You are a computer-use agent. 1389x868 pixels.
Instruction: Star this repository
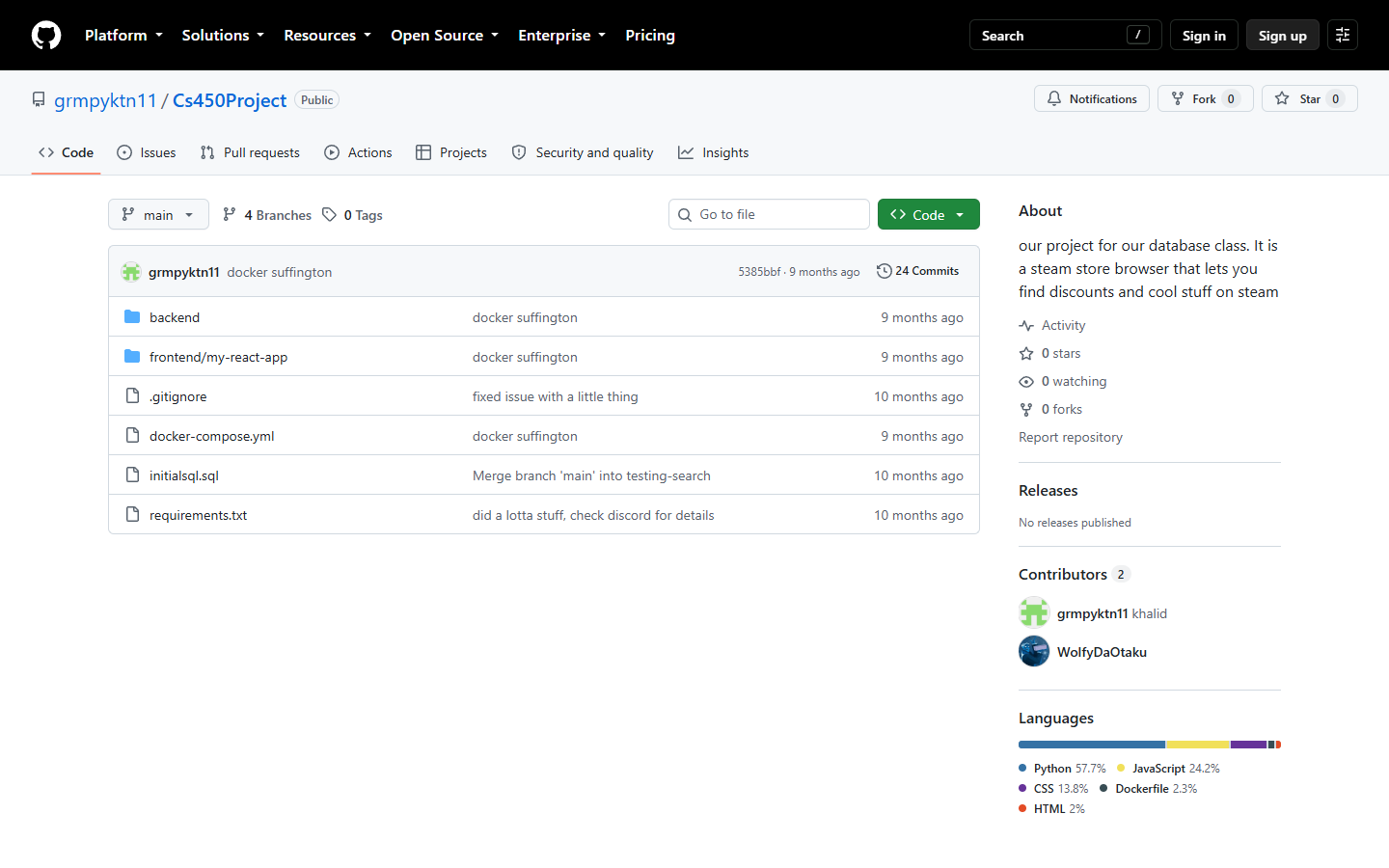pyautogui.click(x=1309, y=98)
